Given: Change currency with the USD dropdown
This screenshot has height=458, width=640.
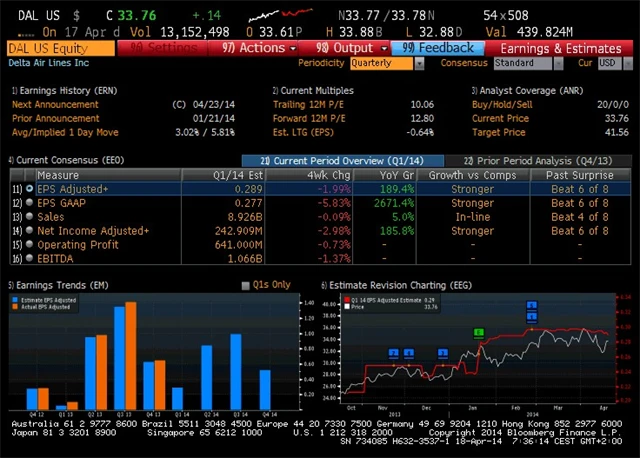Looking at the screenshot, I should pos(607,63).
